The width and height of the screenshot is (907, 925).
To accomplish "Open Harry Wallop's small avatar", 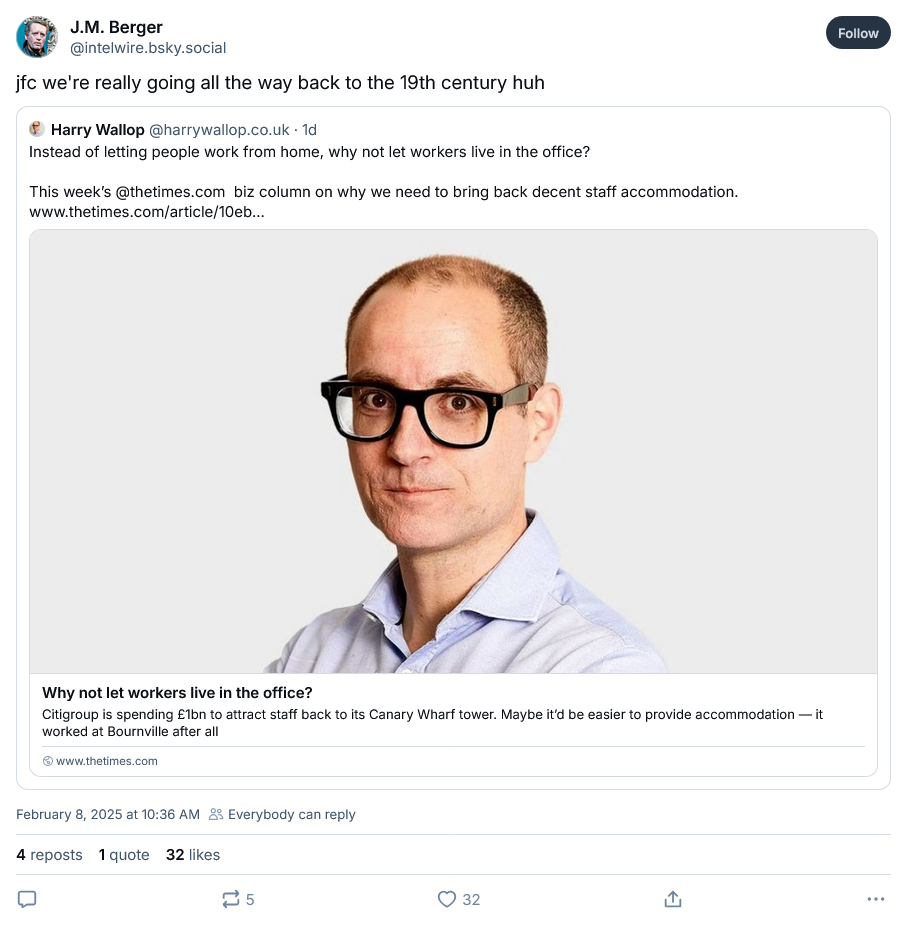I will coord(37,129).
